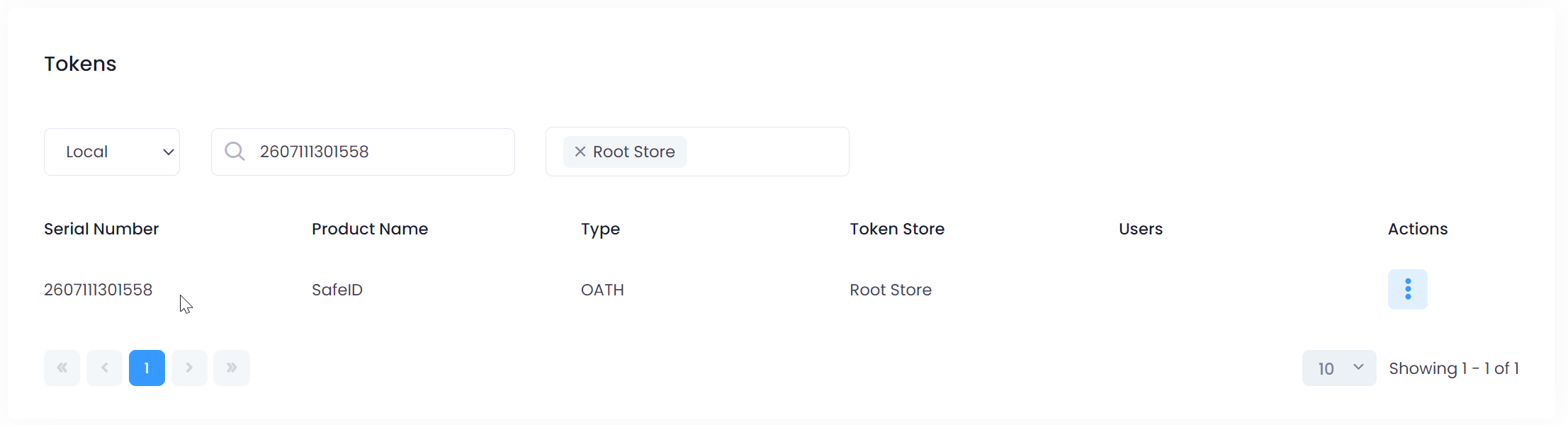Open the three-dot actions menu
The height and width of the screenshot is (425, 1568).
(x=1407, y=289)
